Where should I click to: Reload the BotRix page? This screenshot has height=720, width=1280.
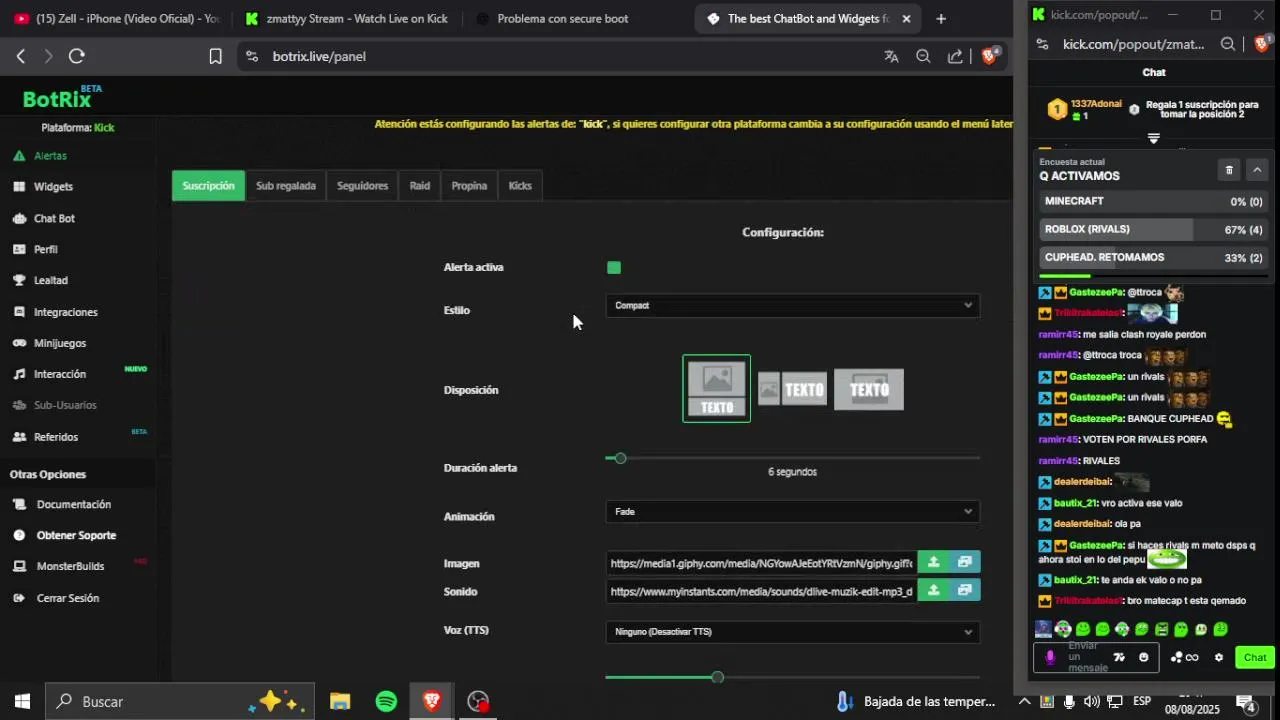[x=77, y=57]
